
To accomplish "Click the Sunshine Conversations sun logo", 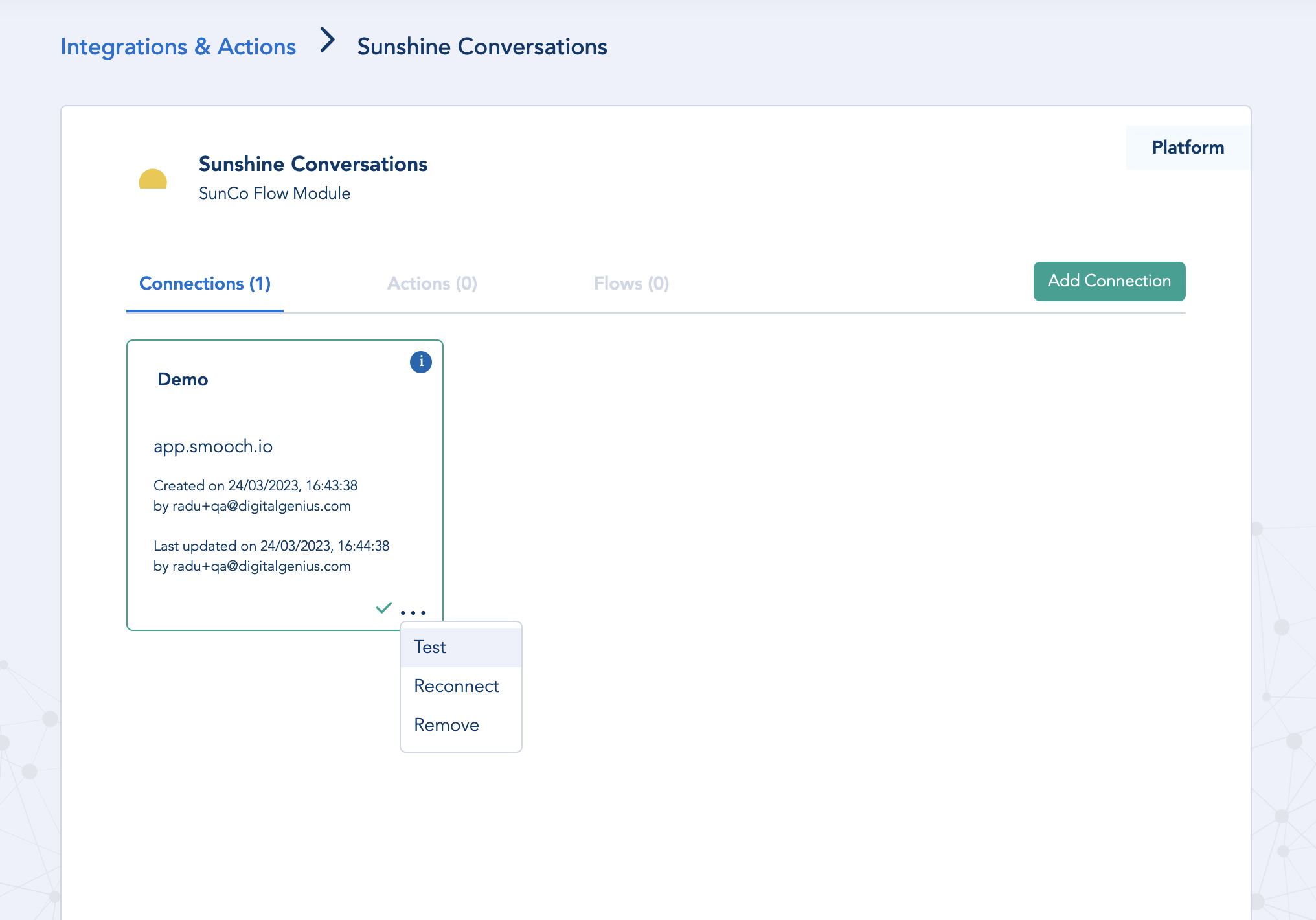I will [153, 179].
